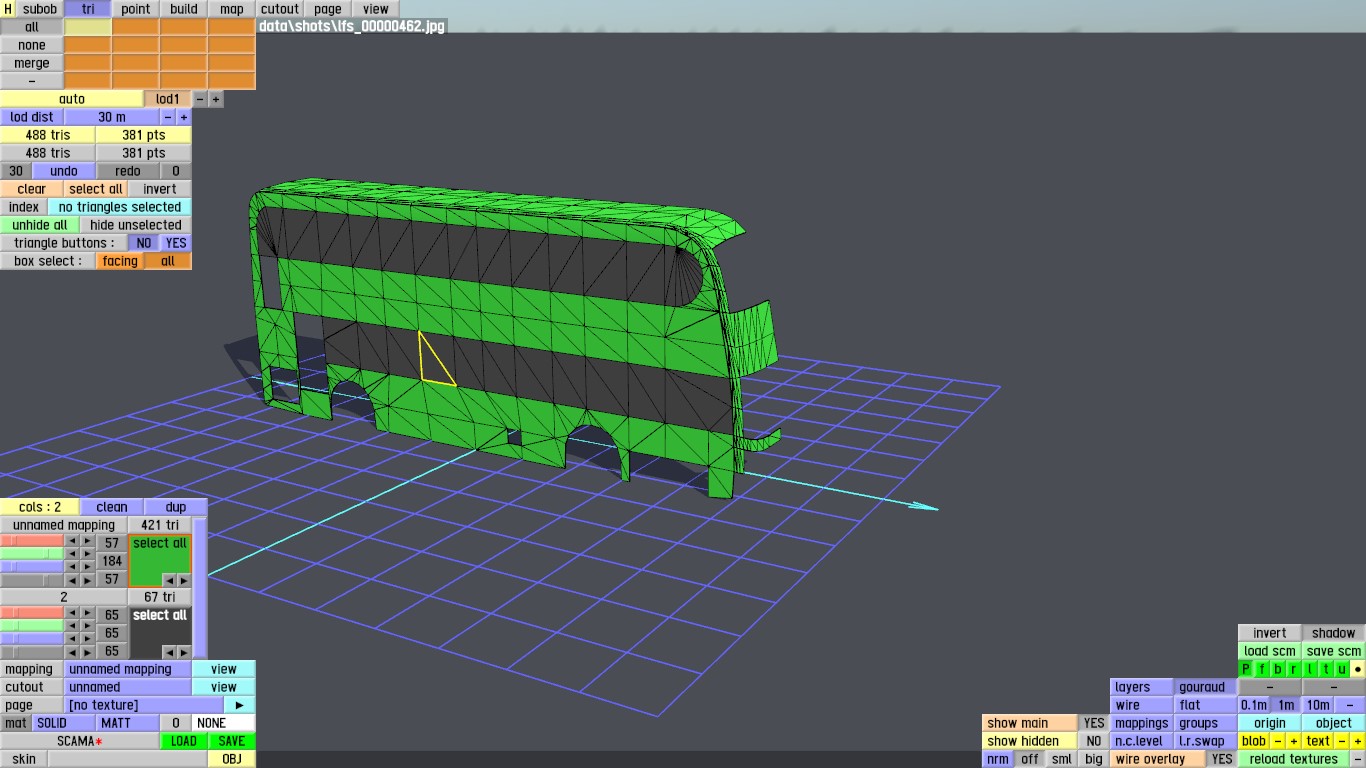Increase text size with its plus button
Viewport: 1366px width, 768px height.
(x=1358, y=741)
